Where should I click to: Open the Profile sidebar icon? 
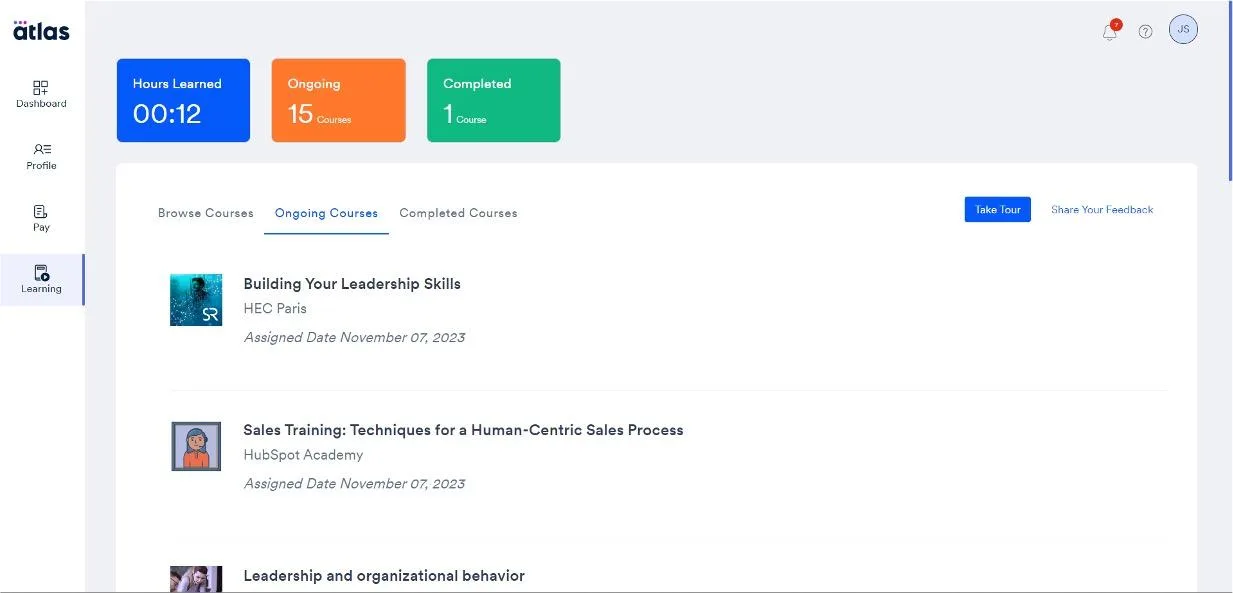tap(41, 149)
